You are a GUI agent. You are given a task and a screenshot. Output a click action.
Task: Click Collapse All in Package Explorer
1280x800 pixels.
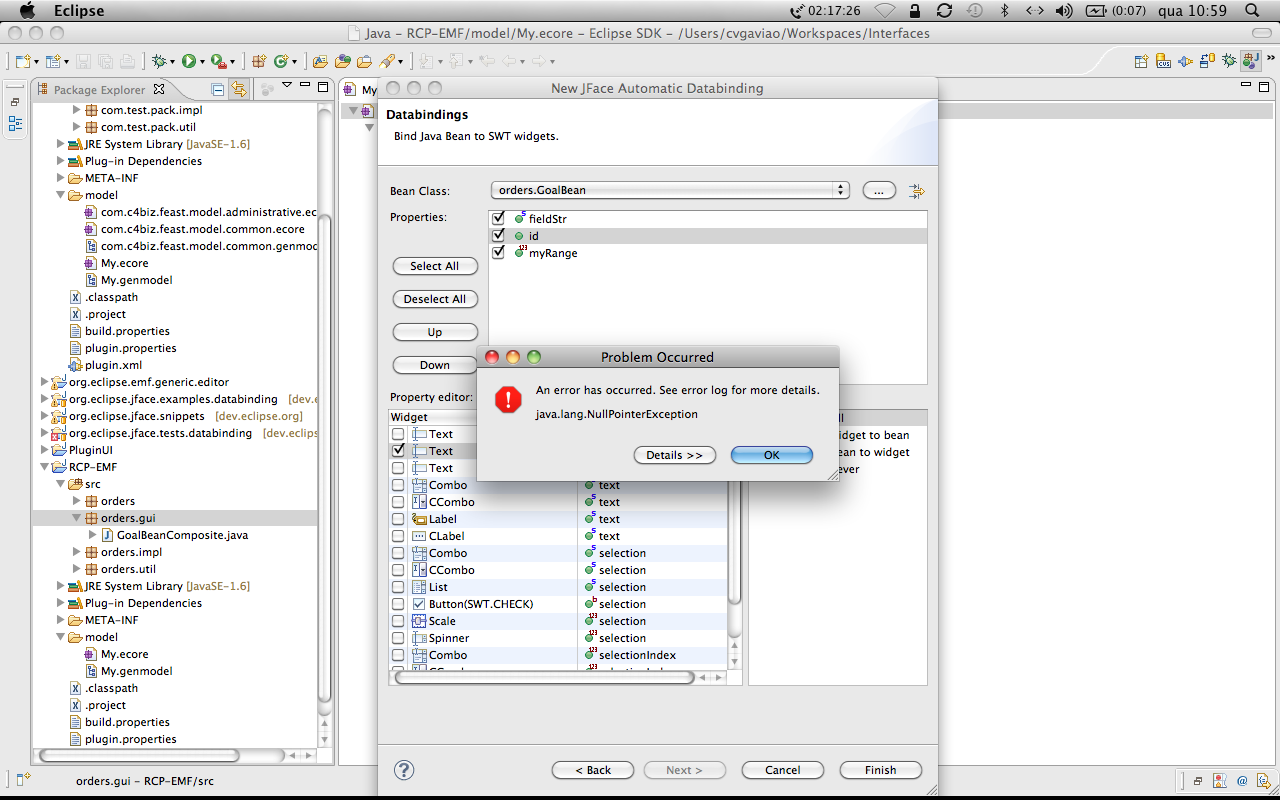(x=218, y=89)
